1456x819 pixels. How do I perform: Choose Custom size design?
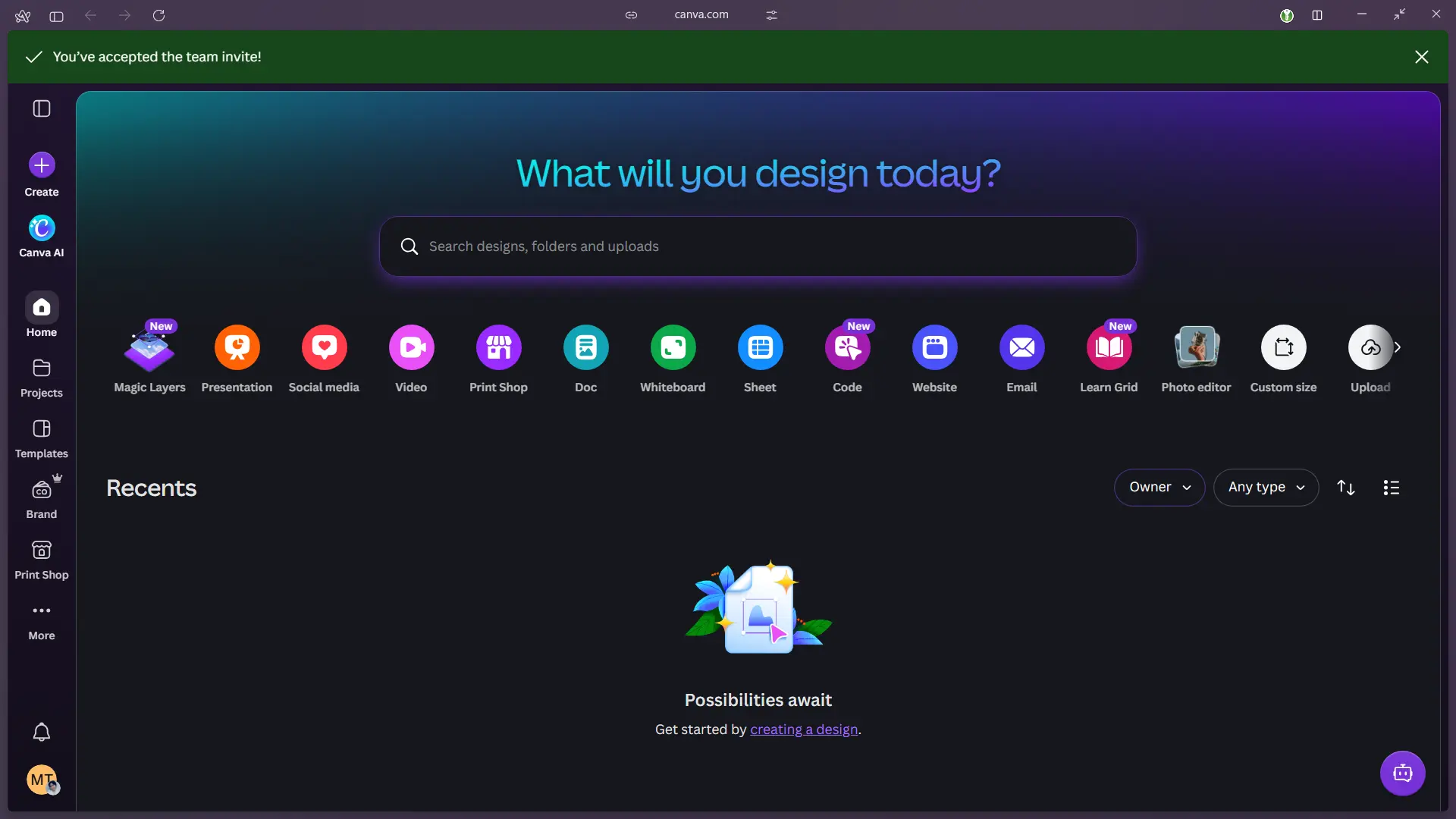1283,358
